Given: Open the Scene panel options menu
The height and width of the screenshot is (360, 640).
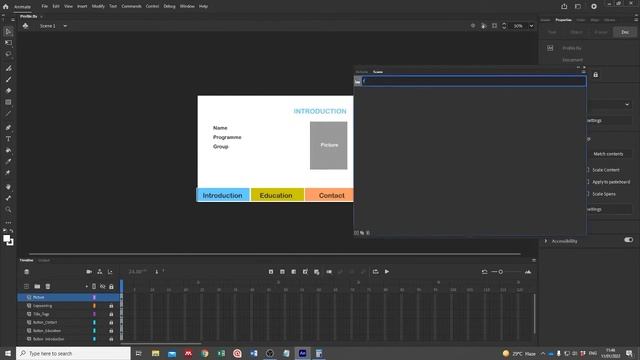Looking at the screenshot, I should 583,72.
